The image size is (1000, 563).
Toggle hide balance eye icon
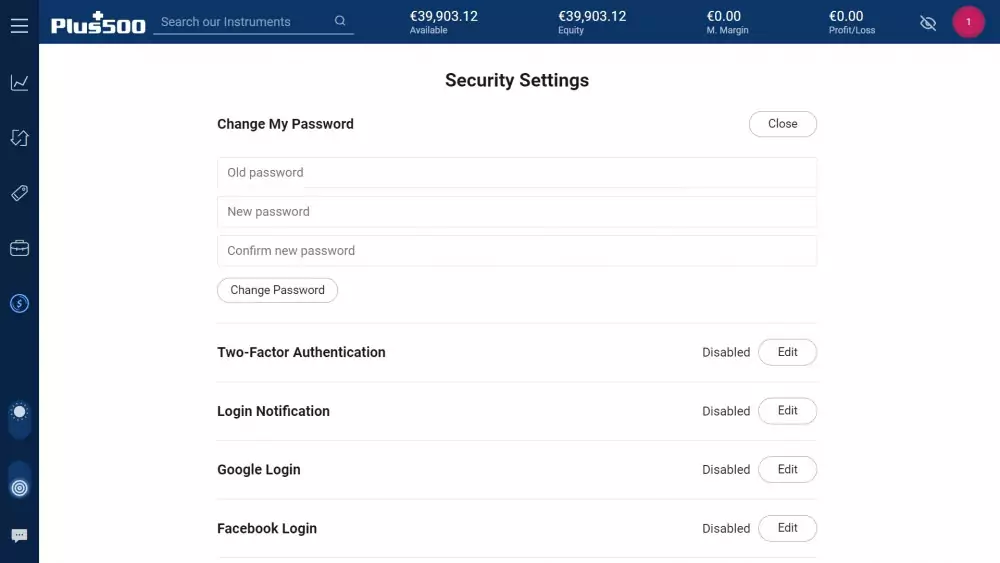pos(928,24)
